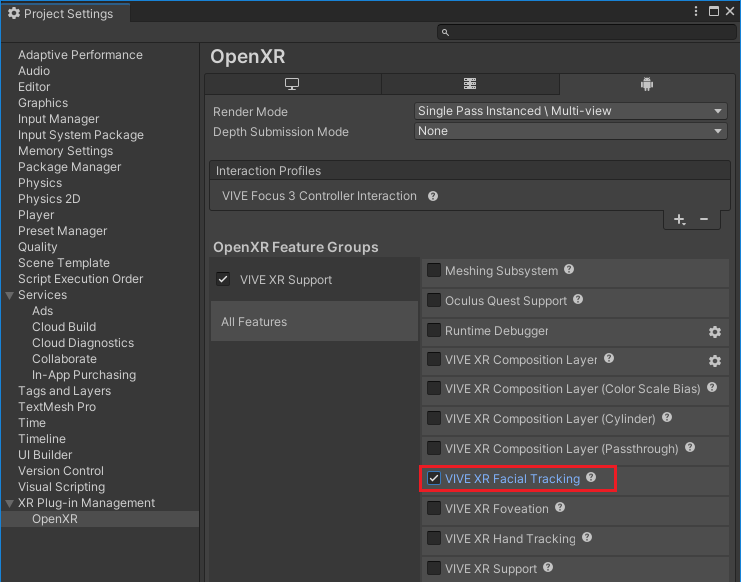Viewport: 741px width, 582px height.
Task: Select Quality settings
Action: (x=38, y=247)
